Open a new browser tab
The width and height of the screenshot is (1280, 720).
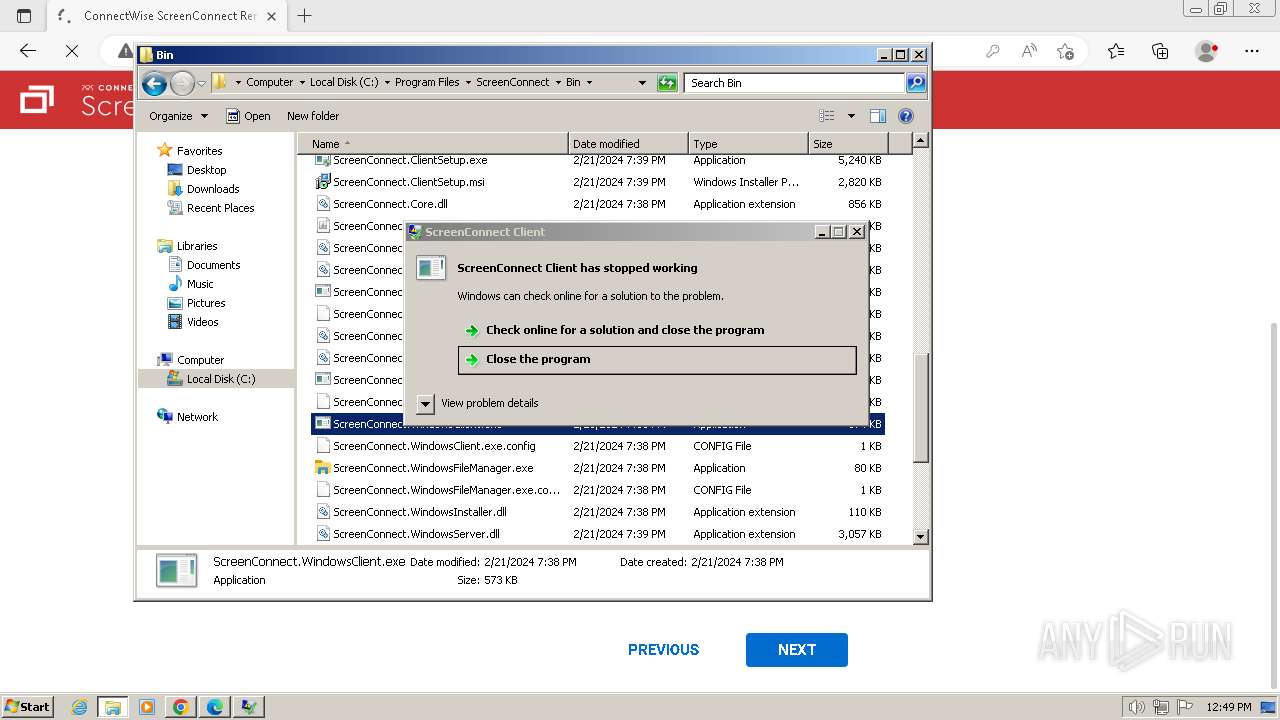click(305, 15)
